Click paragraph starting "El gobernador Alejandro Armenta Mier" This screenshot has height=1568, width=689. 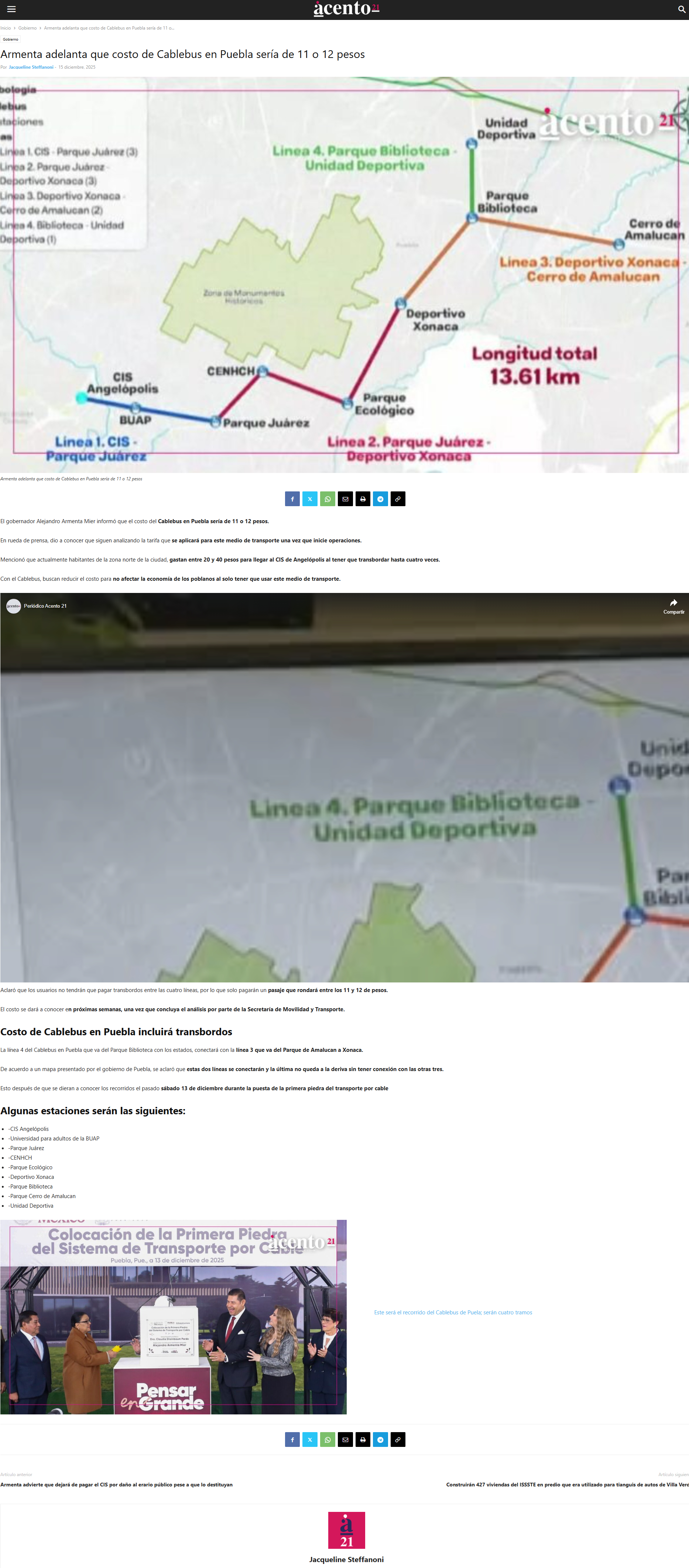[134, 522]
